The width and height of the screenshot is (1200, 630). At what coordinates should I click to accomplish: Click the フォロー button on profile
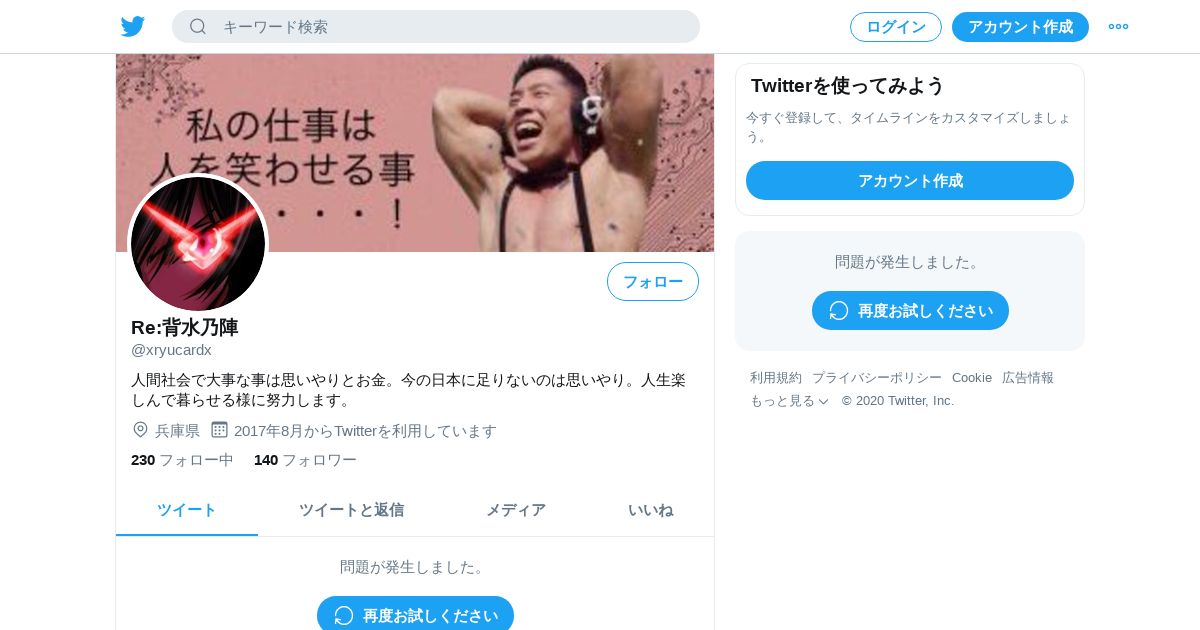pyautogui.click(x=653, y=281)
